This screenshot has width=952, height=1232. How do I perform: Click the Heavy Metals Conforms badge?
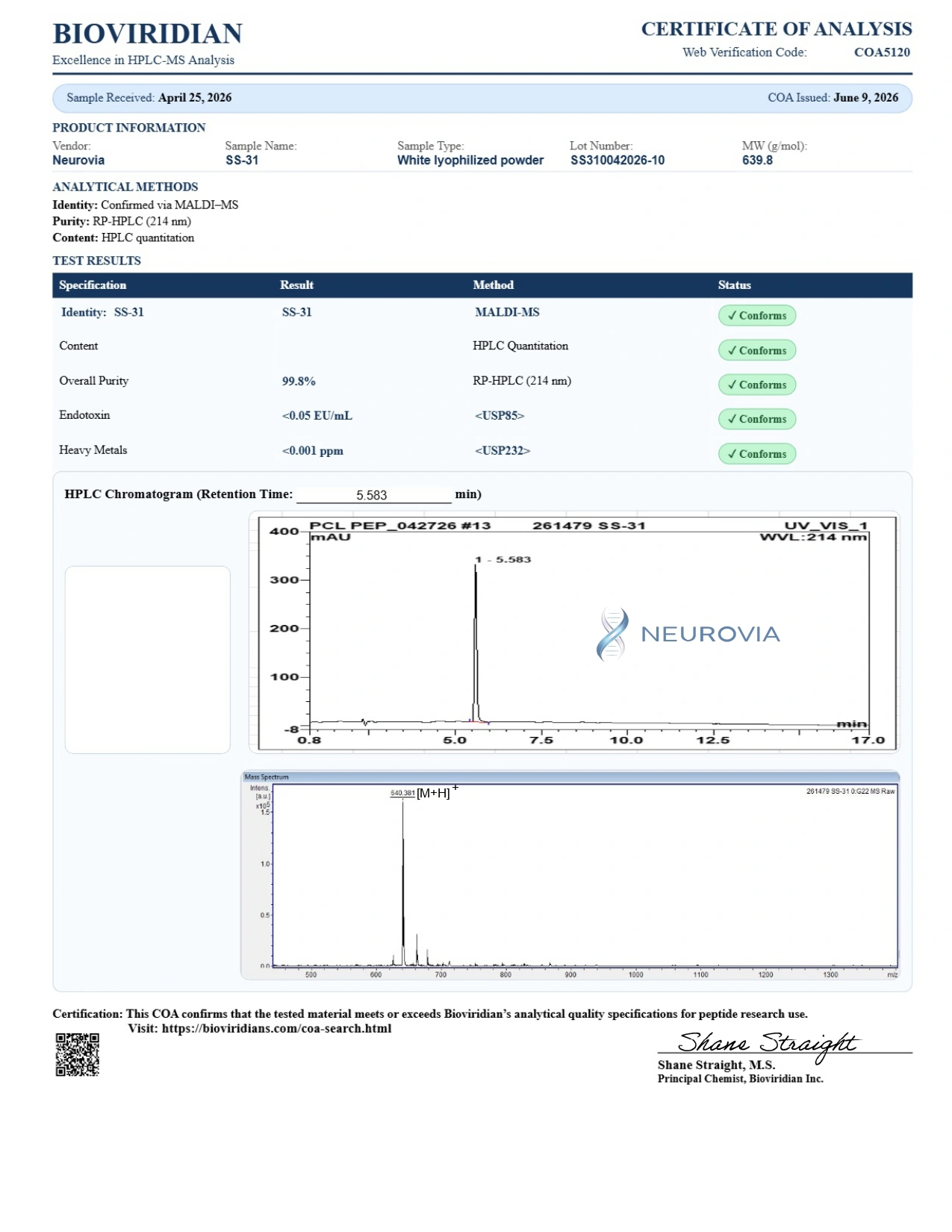[756, 454]
